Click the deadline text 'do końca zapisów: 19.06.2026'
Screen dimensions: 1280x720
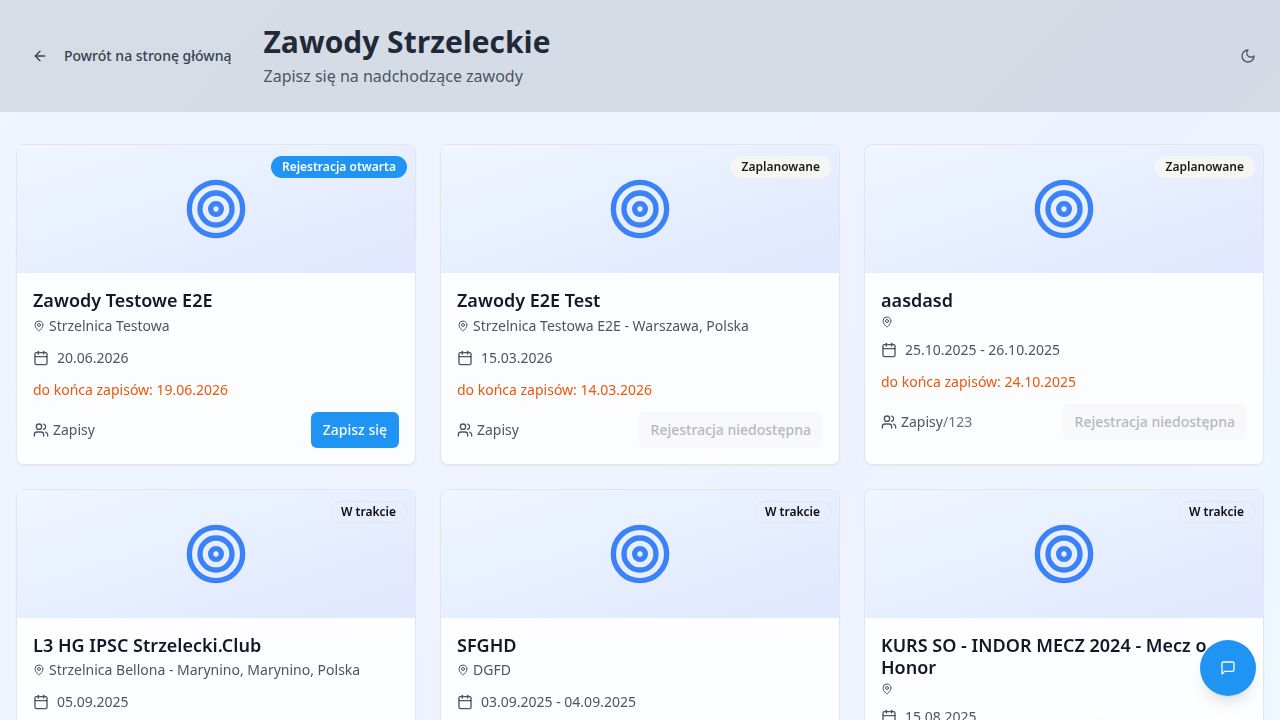point(131,390)
